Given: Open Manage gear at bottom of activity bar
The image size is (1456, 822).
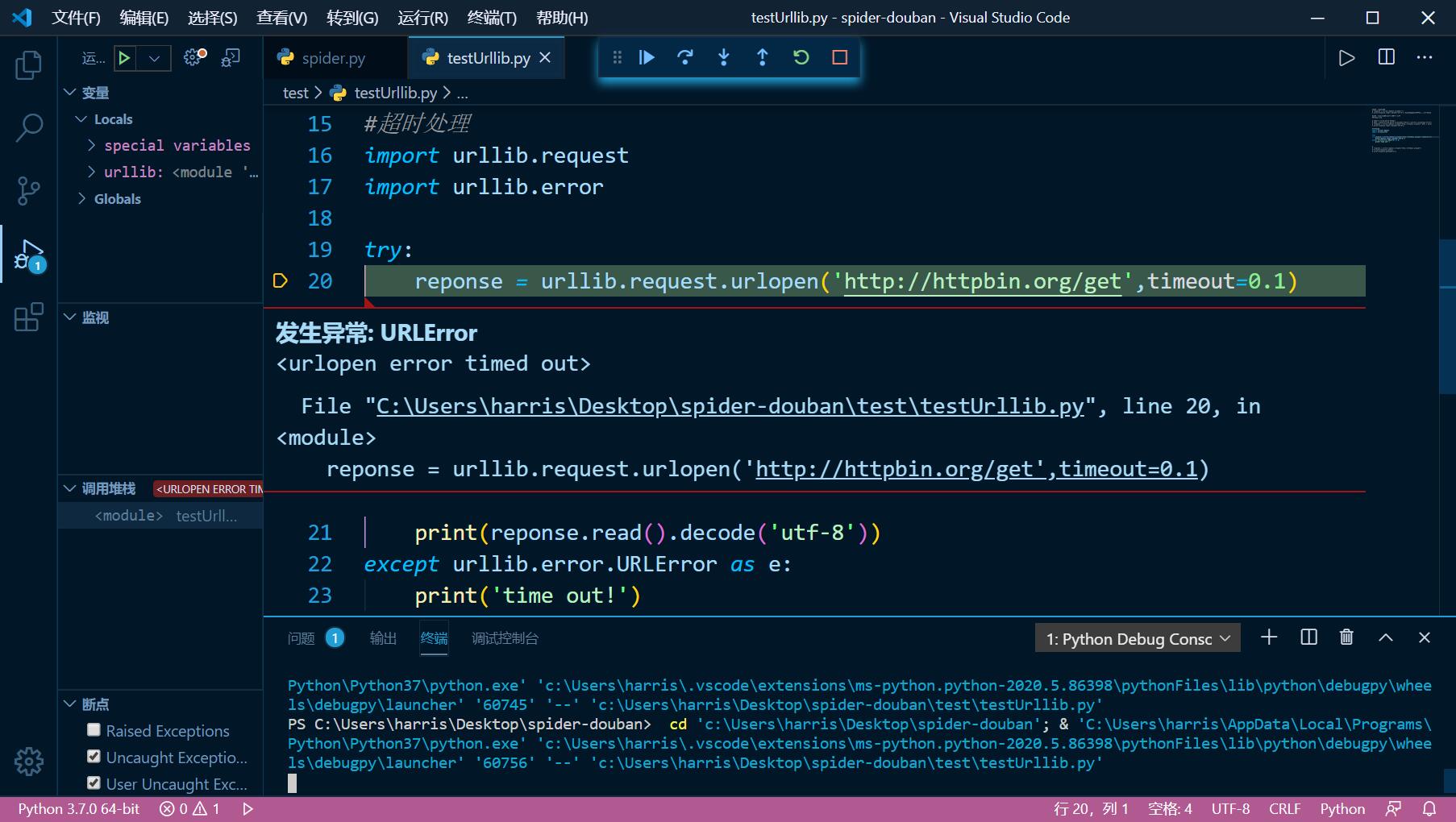Looking at the screenshot, I should [x=28, y=762].
